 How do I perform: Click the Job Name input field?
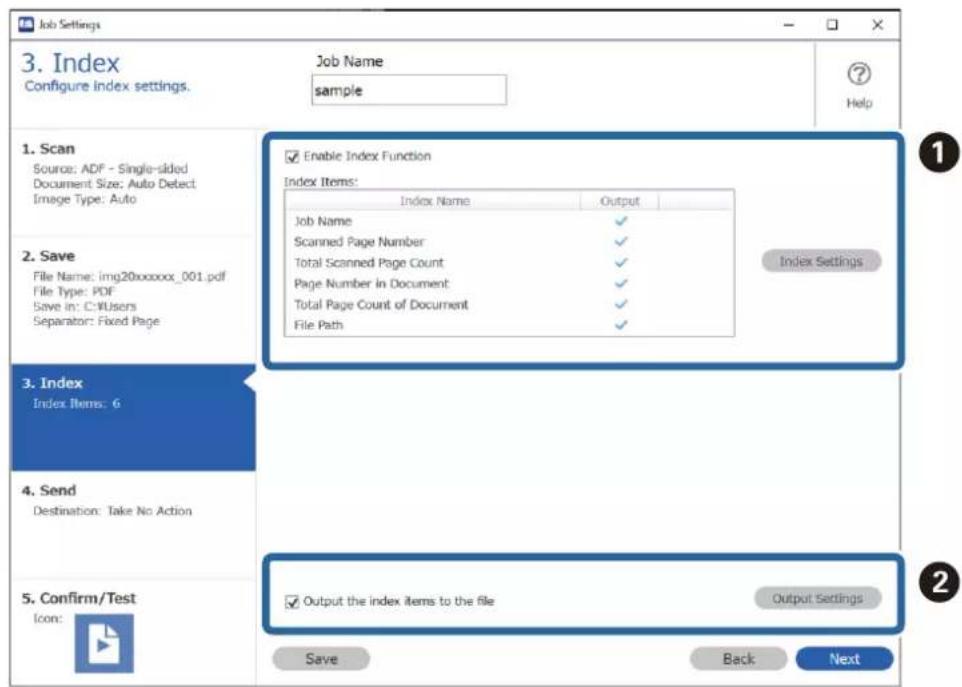point(409,90)
